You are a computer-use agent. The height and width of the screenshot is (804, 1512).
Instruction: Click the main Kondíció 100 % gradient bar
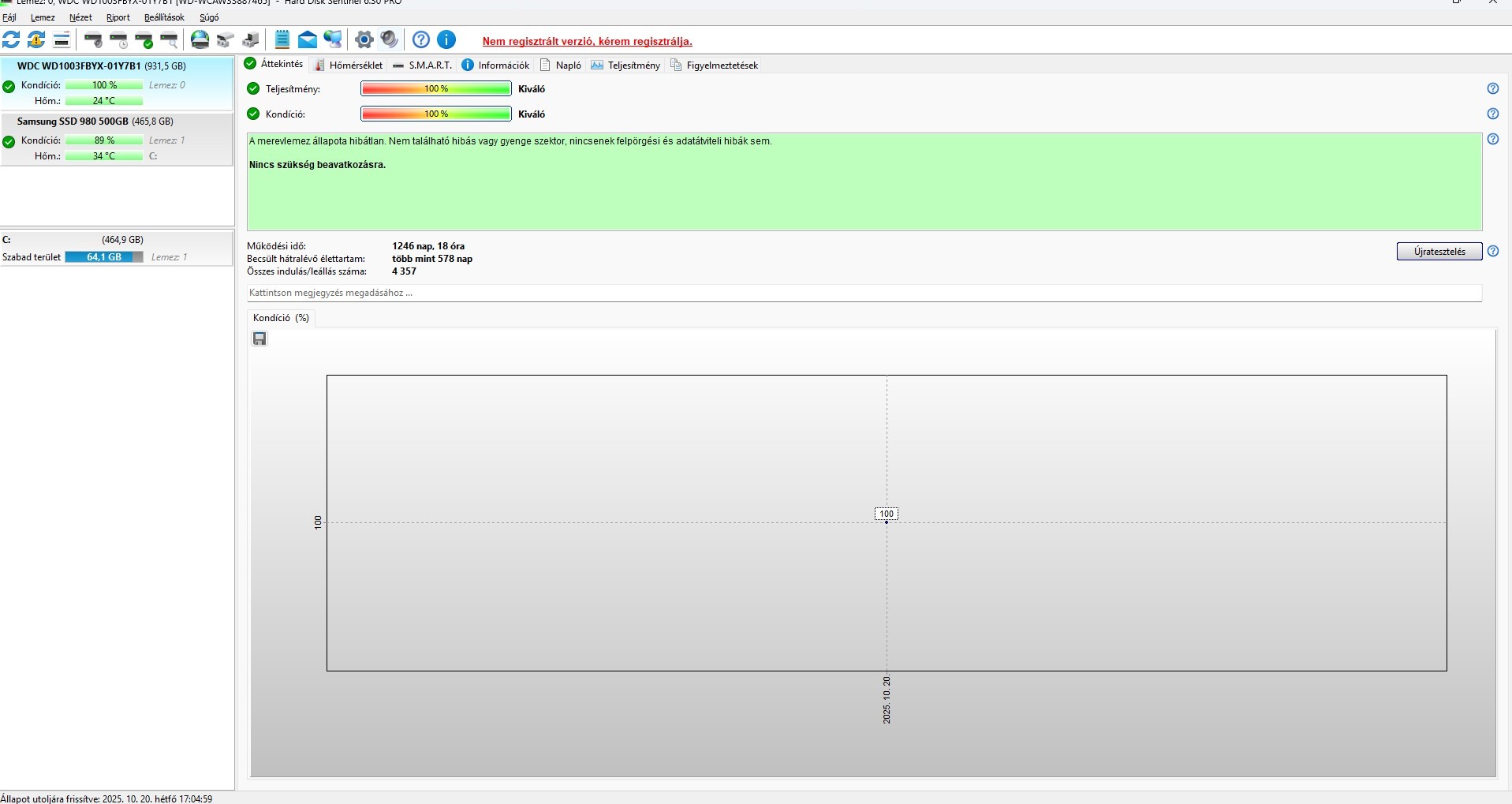pyautogui.click(x=436, y=114)
